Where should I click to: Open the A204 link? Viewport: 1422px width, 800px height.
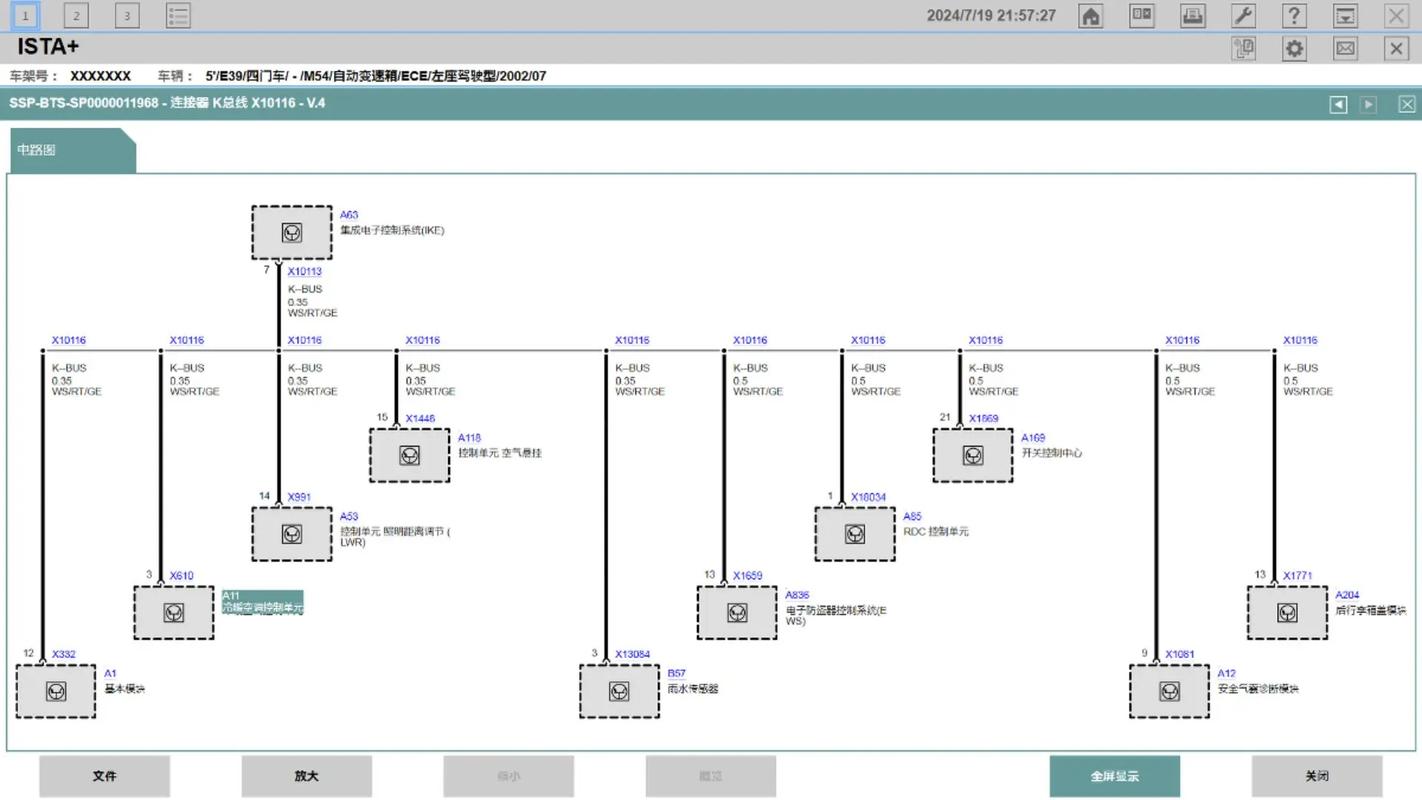point(1347,595)
